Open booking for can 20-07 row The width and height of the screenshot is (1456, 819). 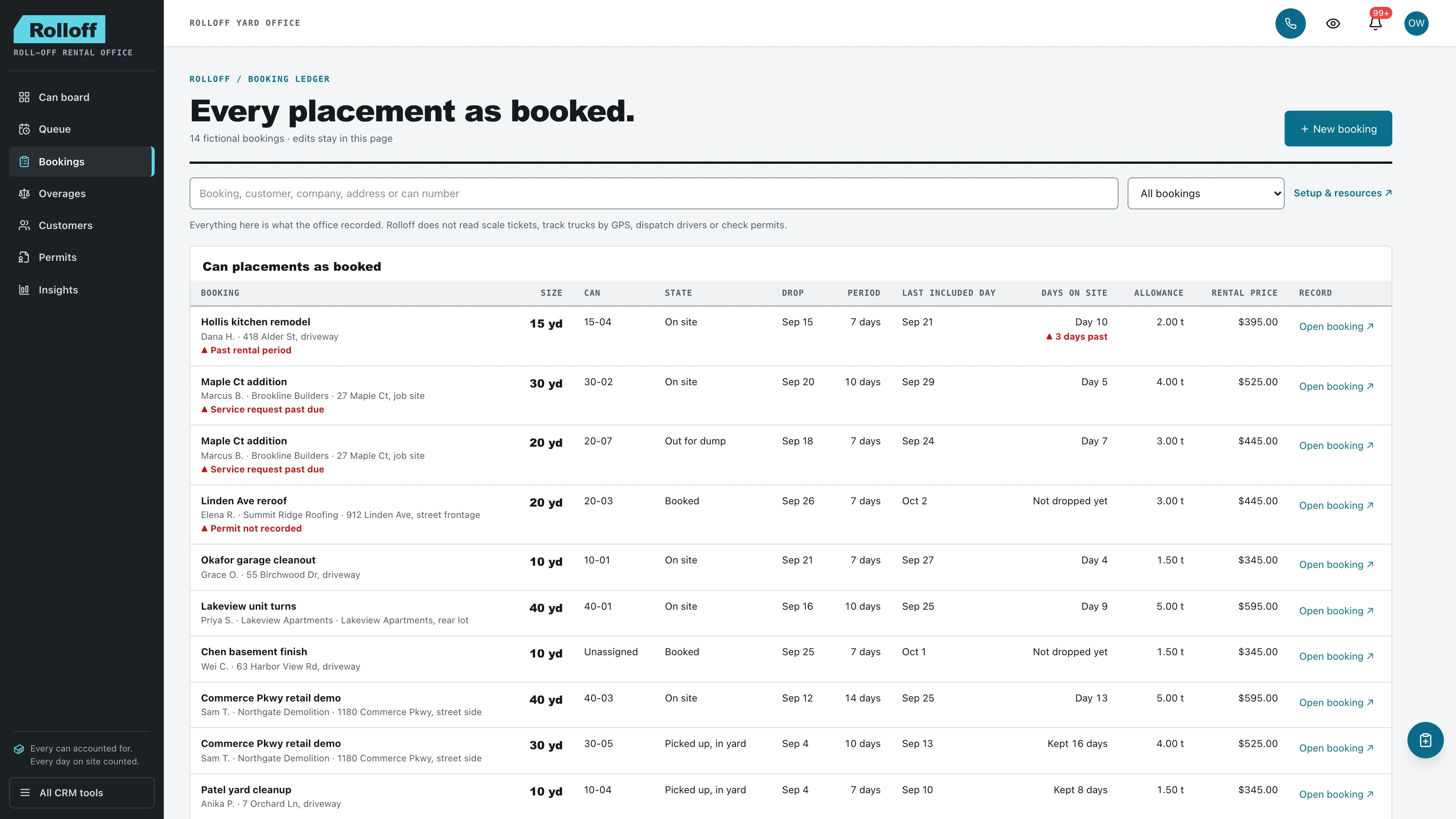pos(1336,446)
